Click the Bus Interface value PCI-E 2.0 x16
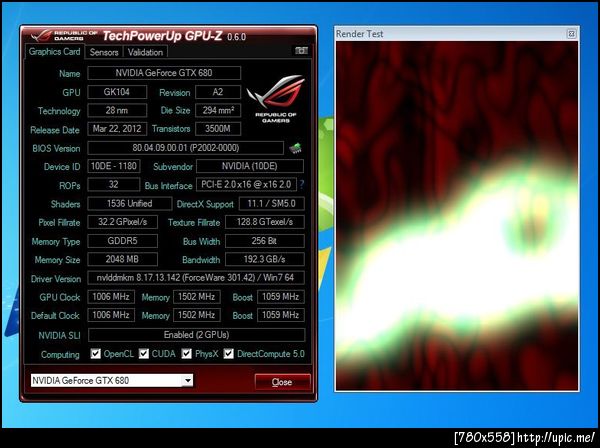The width and height of the screenshot is (600, 448). (x=246, y=184)
